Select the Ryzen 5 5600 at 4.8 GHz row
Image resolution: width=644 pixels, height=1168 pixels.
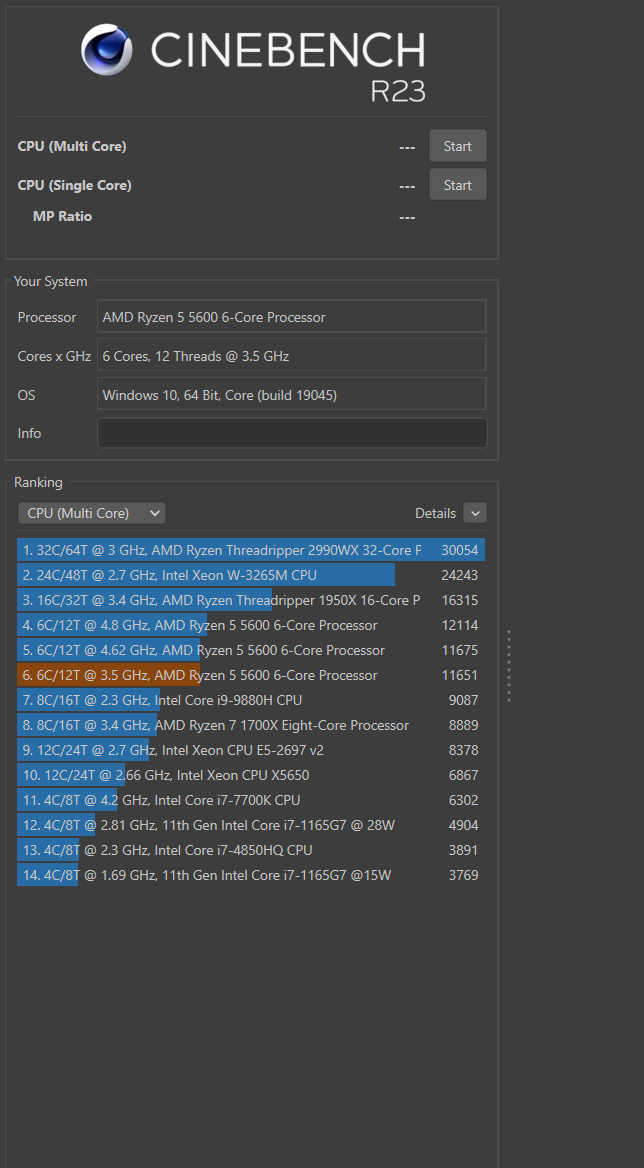pyautogui.click(x=251, y=625)
